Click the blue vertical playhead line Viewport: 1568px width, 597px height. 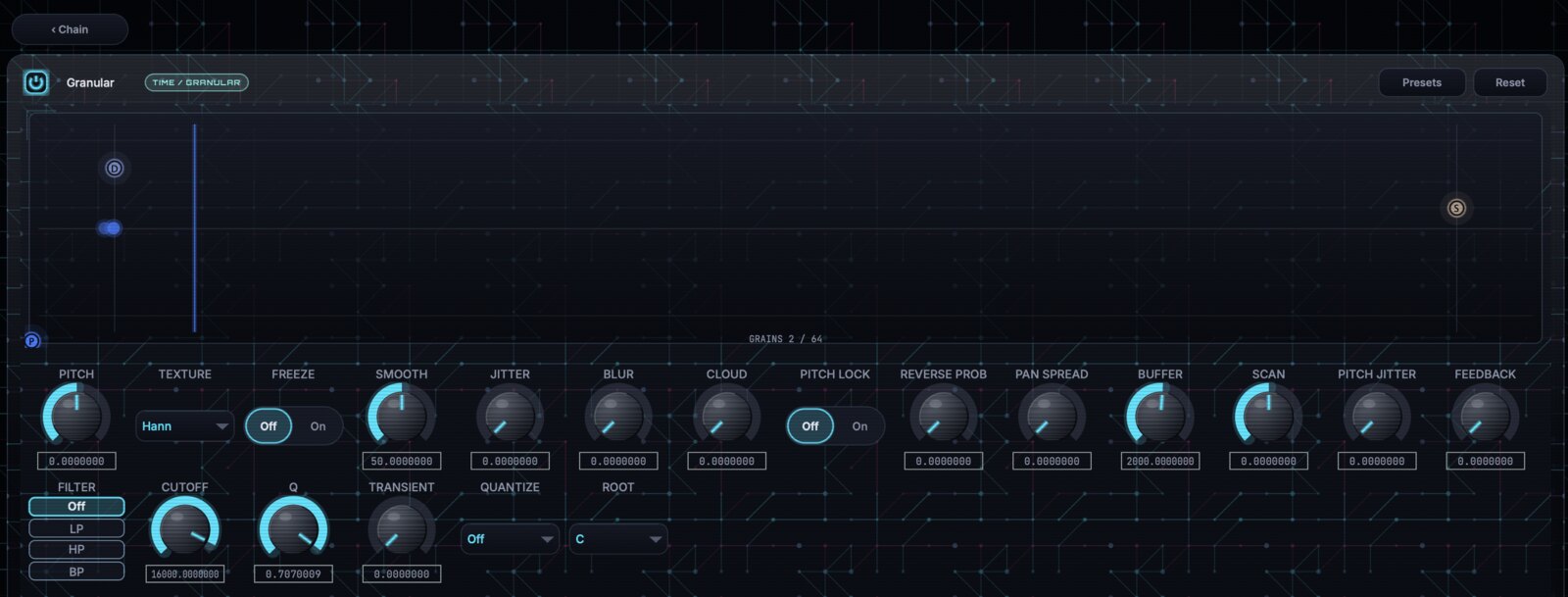coord(194,228)
